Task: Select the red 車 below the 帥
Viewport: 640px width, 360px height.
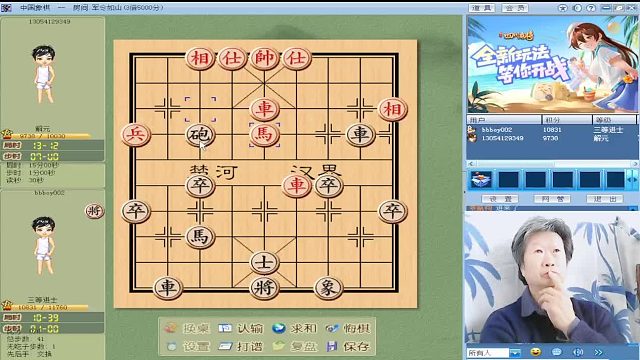Action: point(264,109)
